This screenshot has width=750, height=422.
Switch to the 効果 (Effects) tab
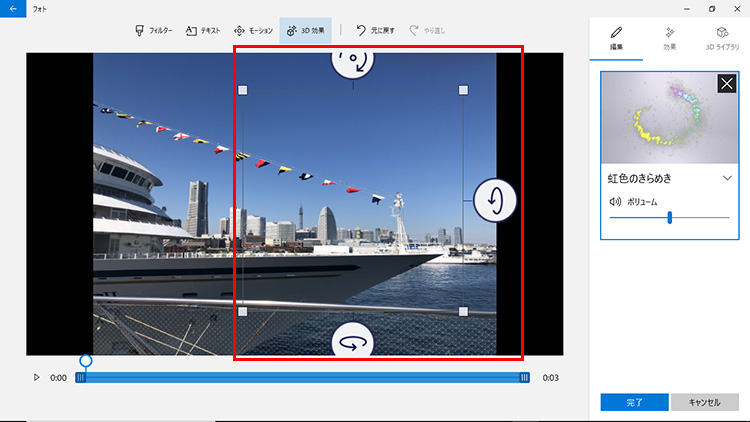(x=669, y=38)
